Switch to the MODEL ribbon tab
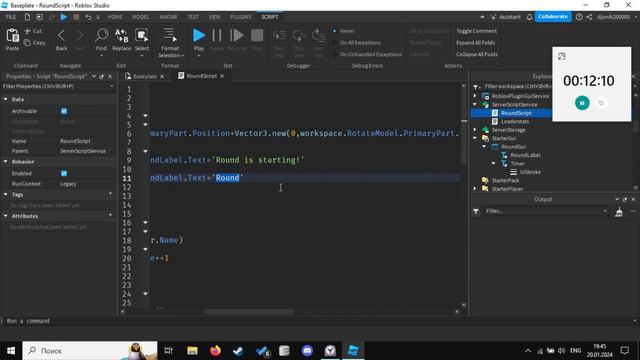This screenshot has width=640, height=360. 140,17
